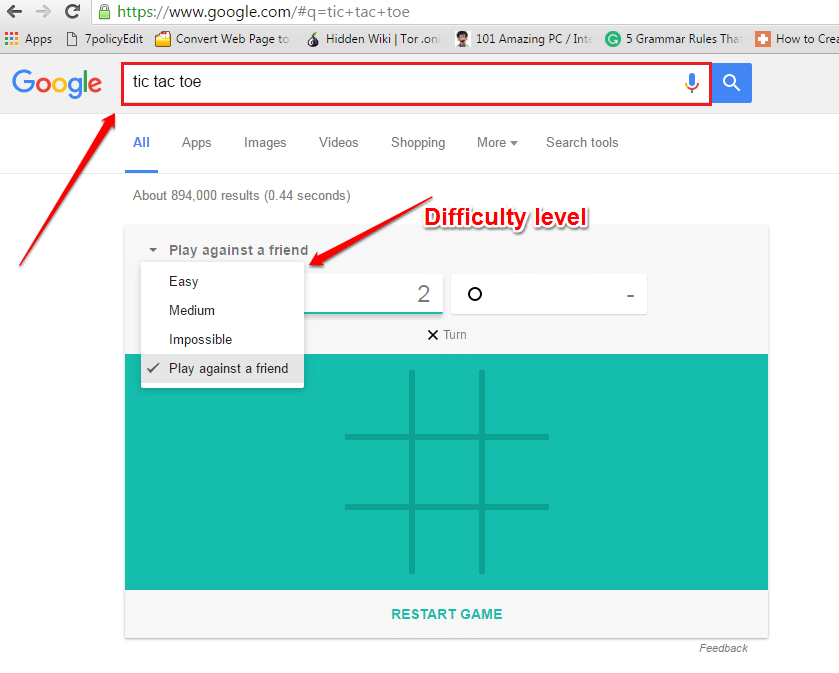Collapse the Play against a friend dropdown
839x673 pixels.
[229, 250]
